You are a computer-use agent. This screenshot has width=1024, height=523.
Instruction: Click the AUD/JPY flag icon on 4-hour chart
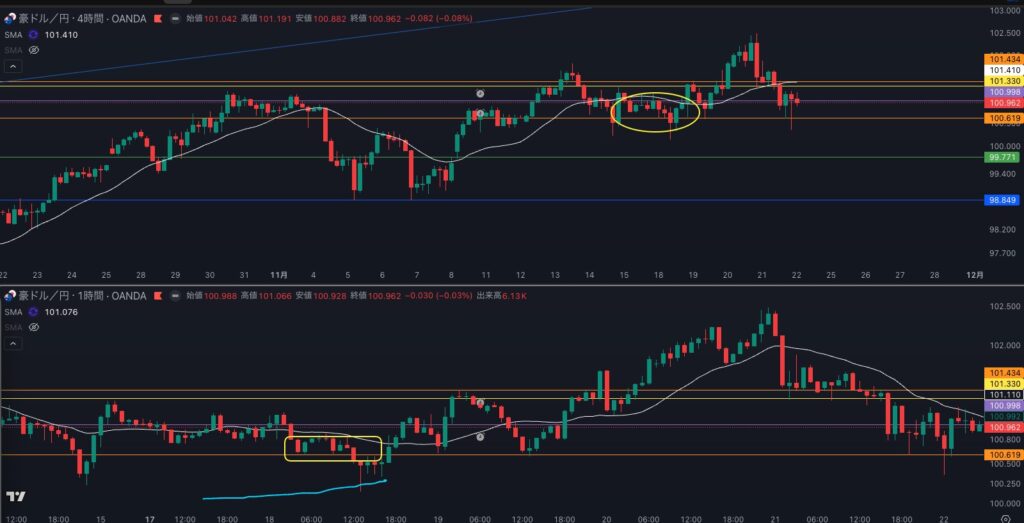pos(10,18)
